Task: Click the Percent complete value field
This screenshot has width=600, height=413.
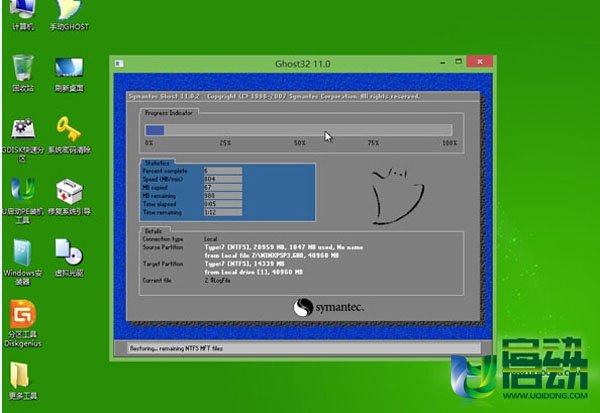Action: coord(223,171)
